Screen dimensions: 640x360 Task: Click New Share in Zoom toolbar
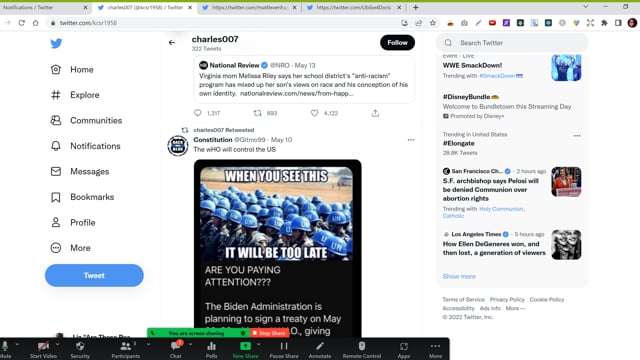[x=245, y=350]
